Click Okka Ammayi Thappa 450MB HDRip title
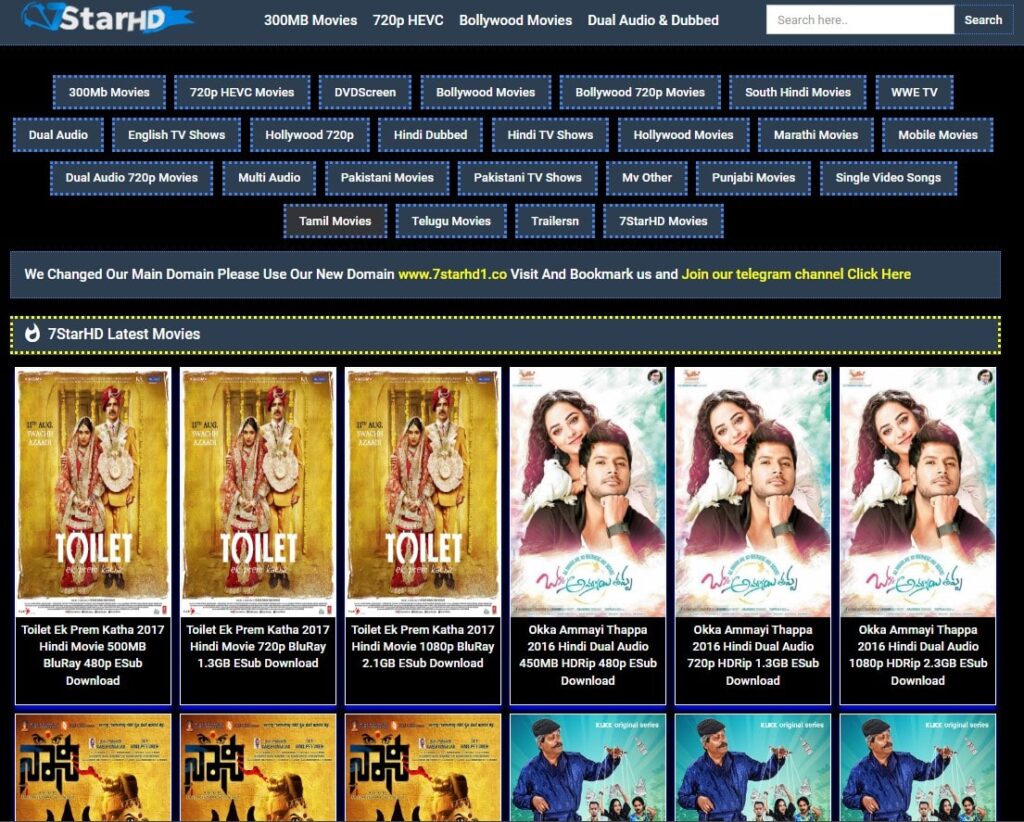Image resolution: width=1024 pixels, height=822 pixels. pos(588,655)
